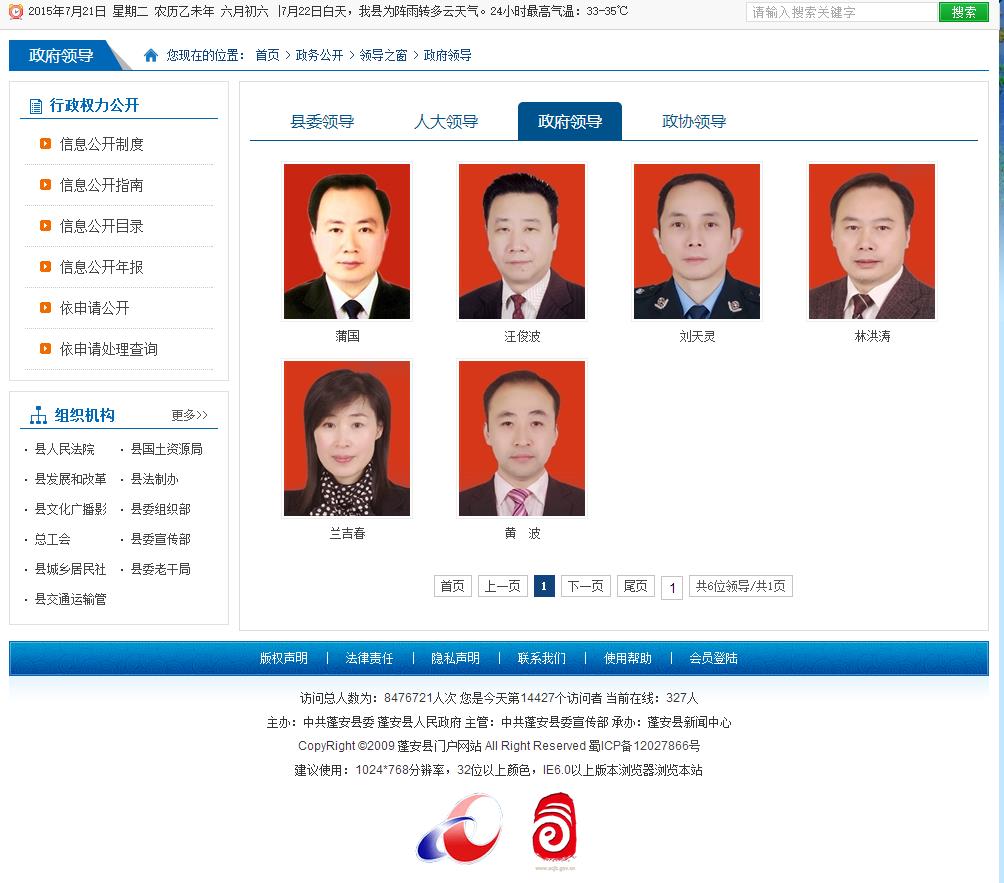Image resolution: width=1004 pixels, height=883 pixels.
Task: Click the search keyword input field
Action: coord(840,12)
